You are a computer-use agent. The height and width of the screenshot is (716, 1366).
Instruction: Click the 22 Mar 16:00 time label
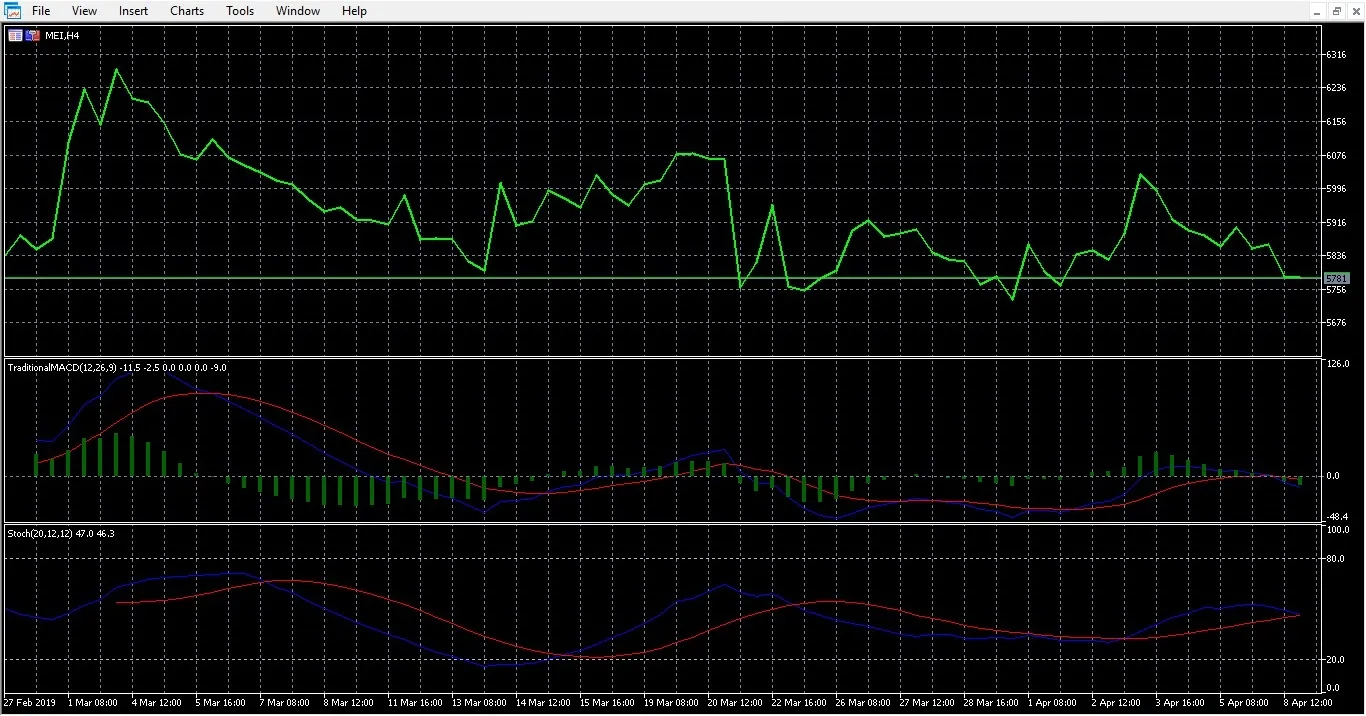point(799,703)
